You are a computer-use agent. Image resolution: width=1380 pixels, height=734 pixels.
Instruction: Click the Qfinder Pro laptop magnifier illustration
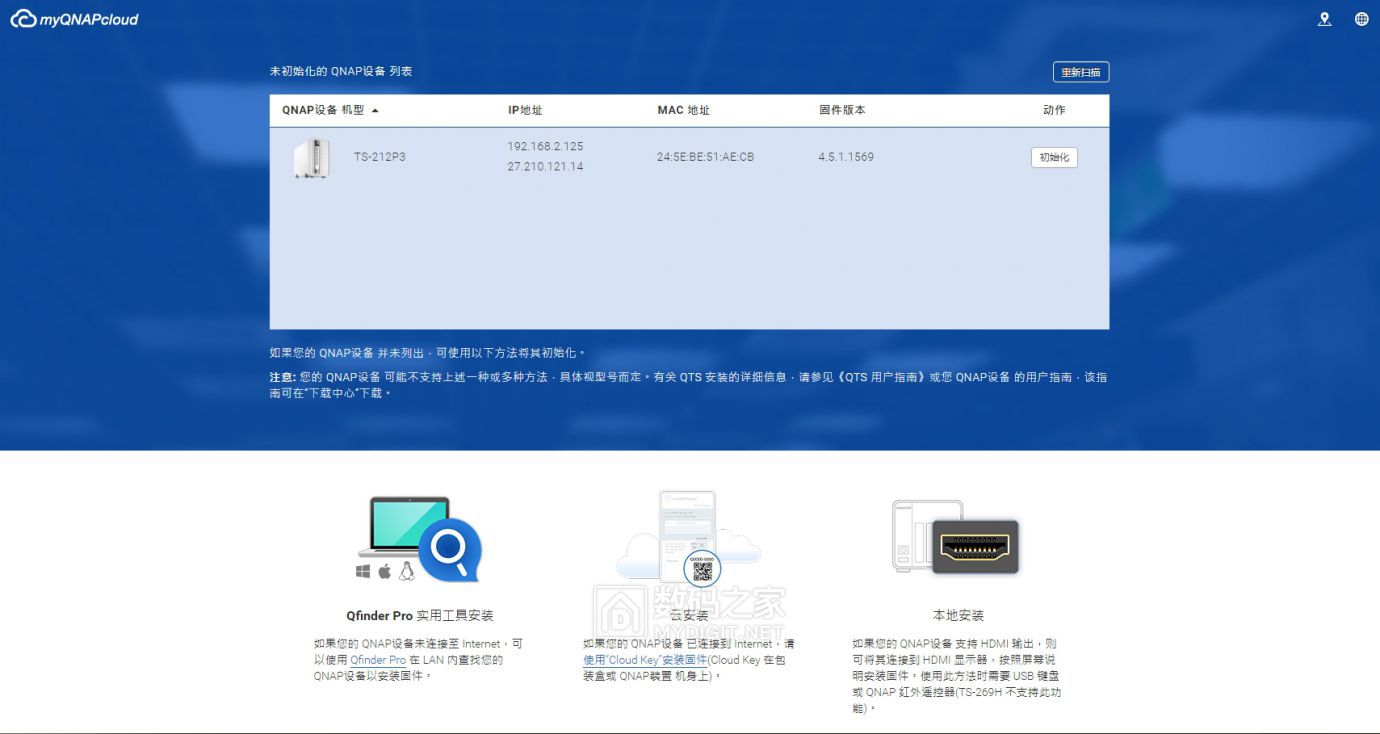click(x=420, y=538)
